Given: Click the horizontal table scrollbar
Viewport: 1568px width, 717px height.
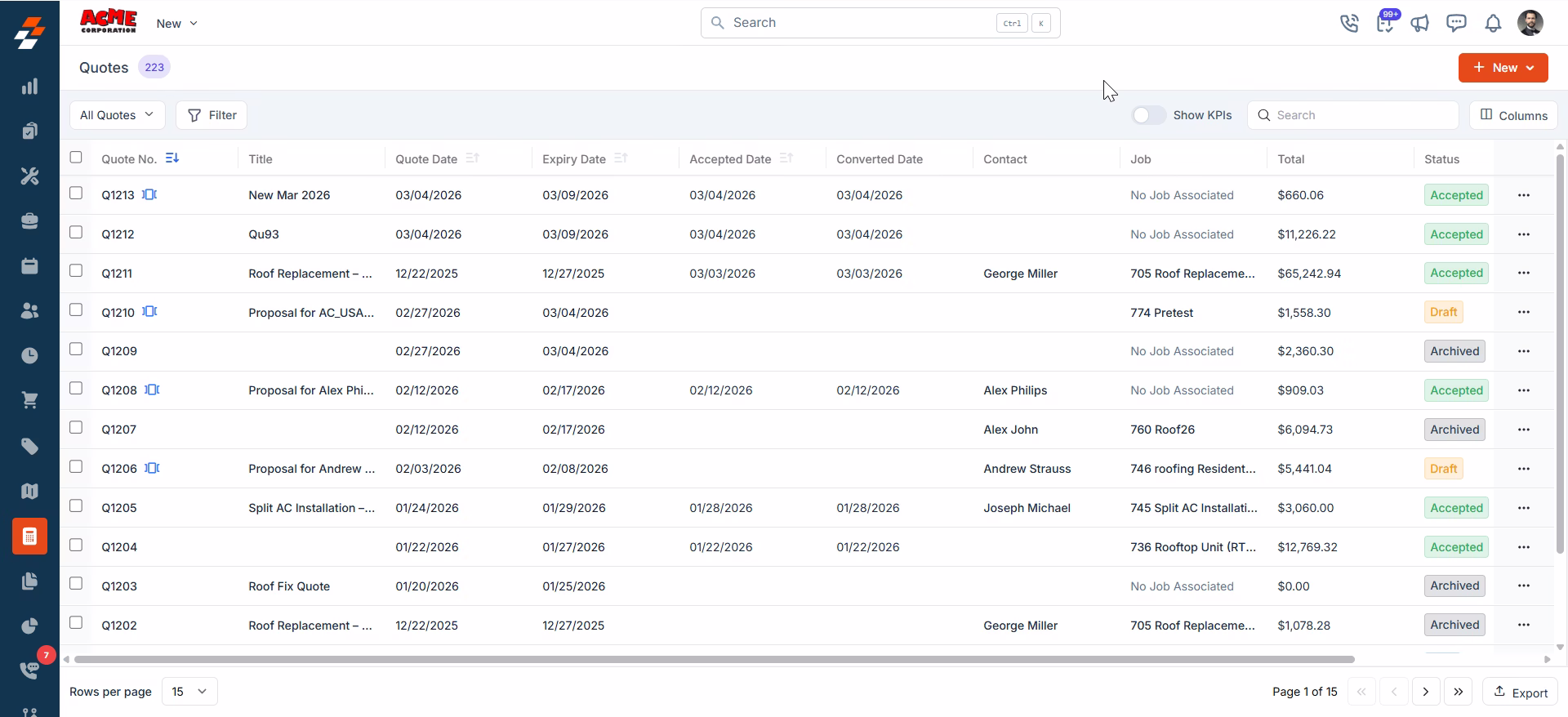Looking at the screenshot, I should [714, 659].
